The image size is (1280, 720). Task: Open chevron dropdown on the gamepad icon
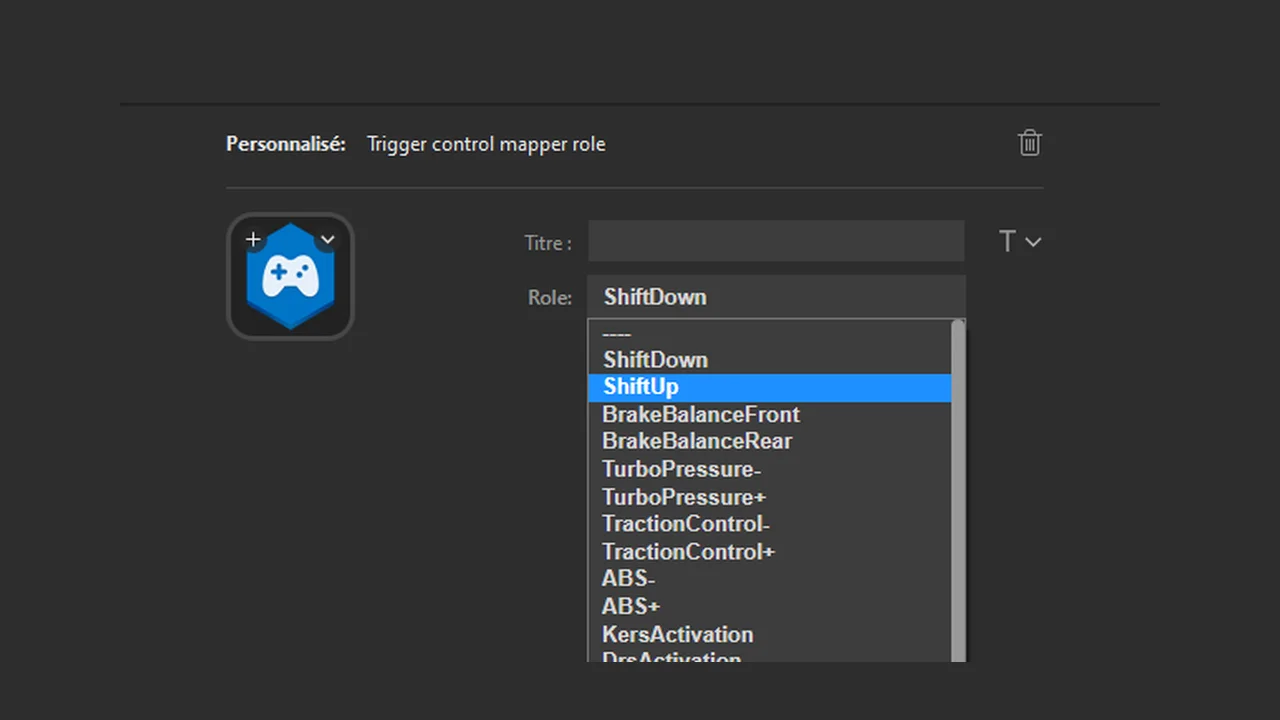(x=327, y=240)
